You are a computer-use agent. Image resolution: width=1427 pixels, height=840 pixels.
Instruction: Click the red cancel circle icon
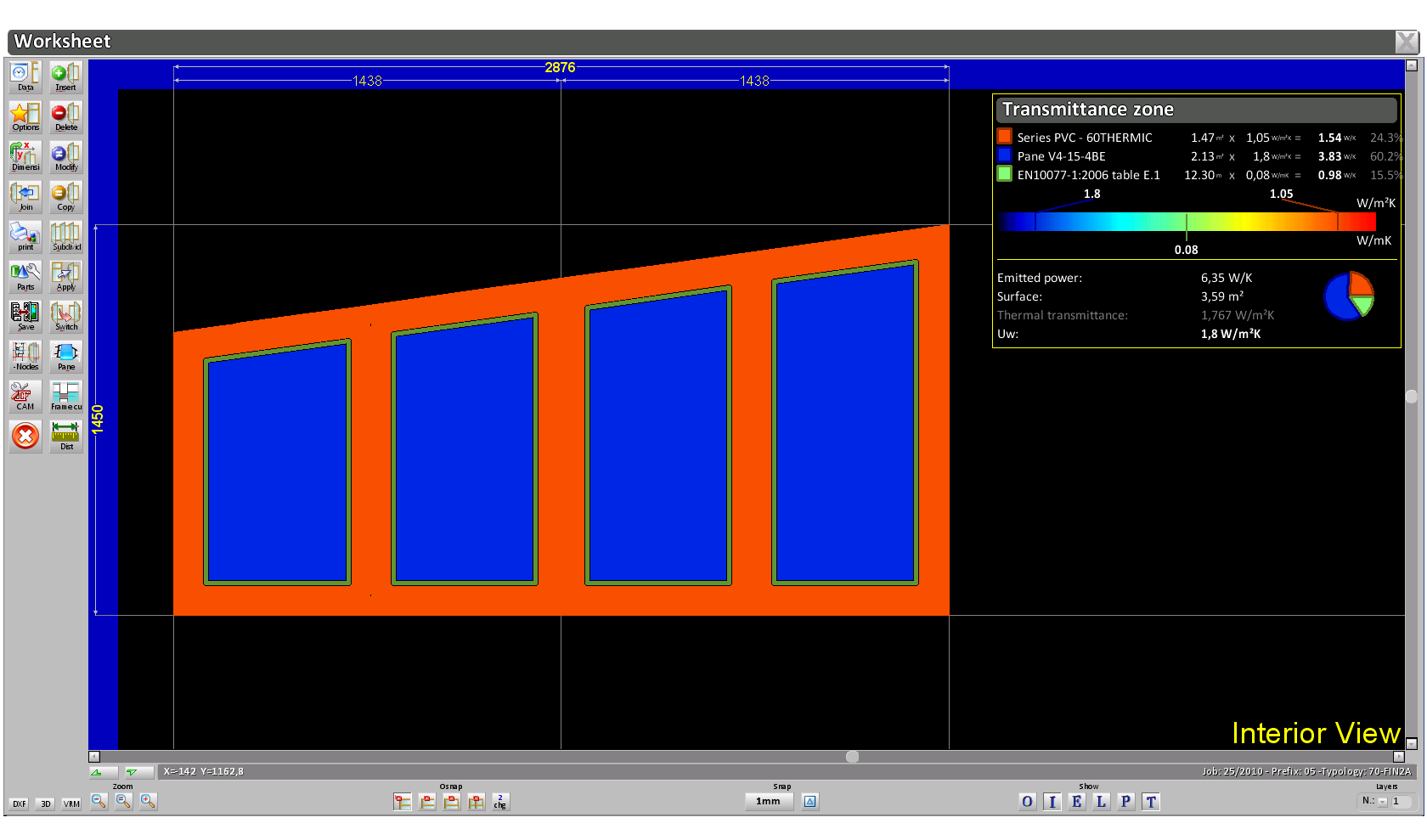click(25, 436)
